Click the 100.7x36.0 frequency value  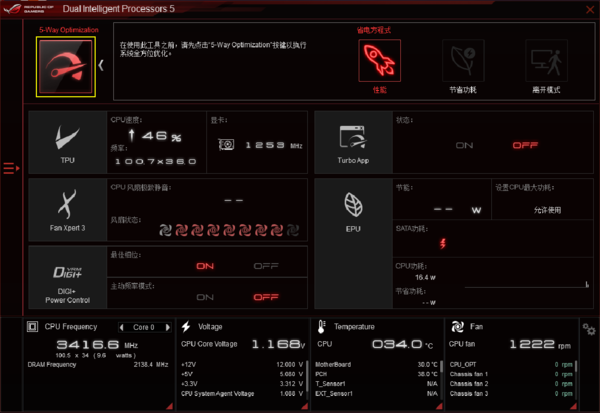coord(155,162)
